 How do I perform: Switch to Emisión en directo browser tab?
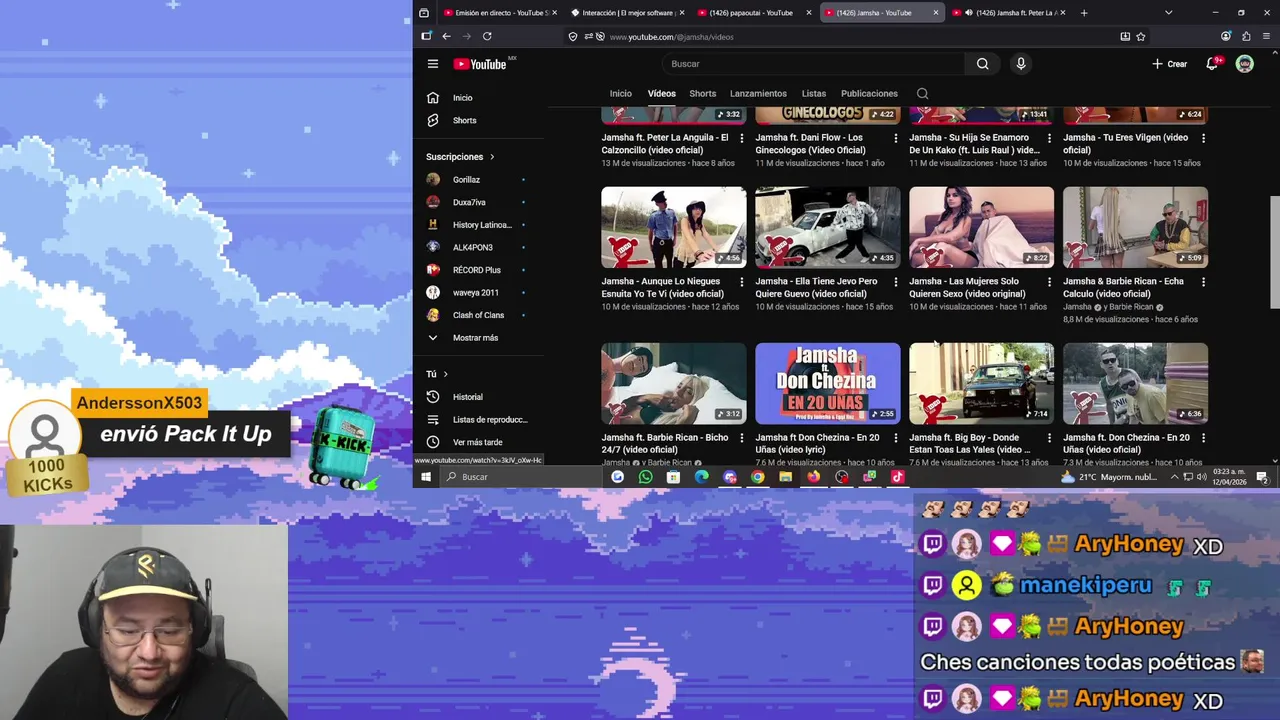pyautogui.click(x=499, y=13)
